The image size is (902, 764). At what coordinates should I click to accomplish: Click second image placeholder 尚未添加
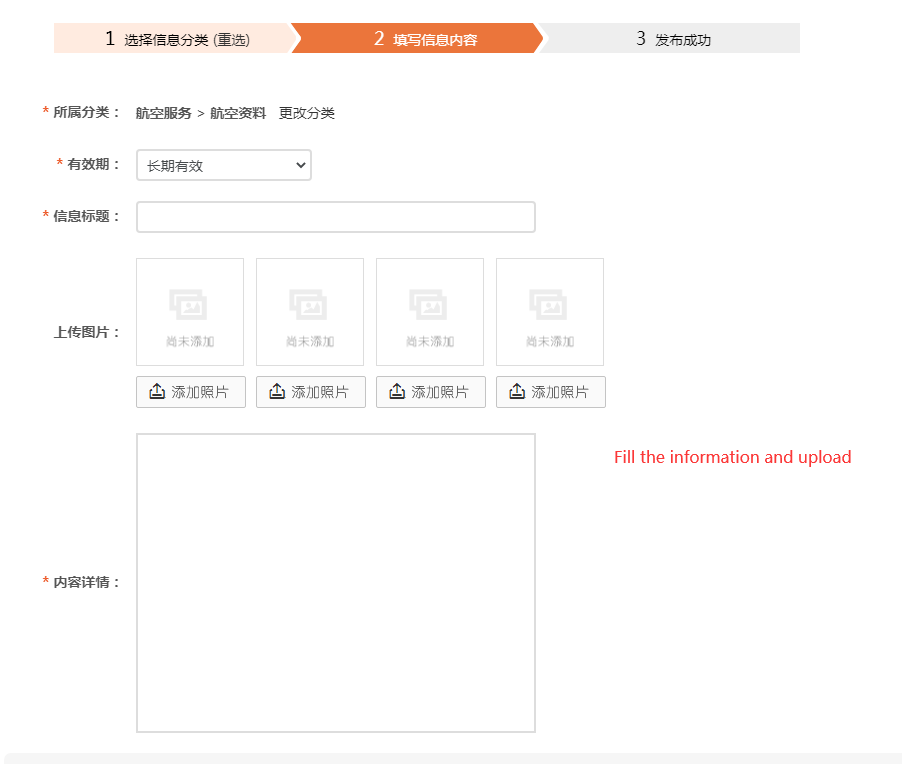[x=310, y=312]
